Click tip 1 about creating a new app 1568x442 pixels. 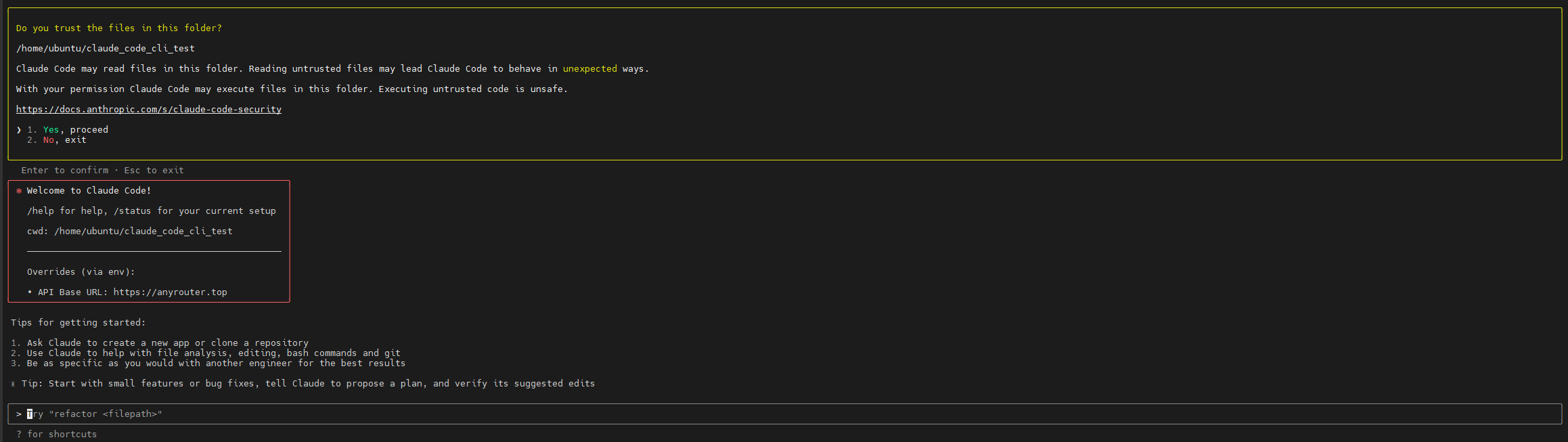tap(167, 343)
